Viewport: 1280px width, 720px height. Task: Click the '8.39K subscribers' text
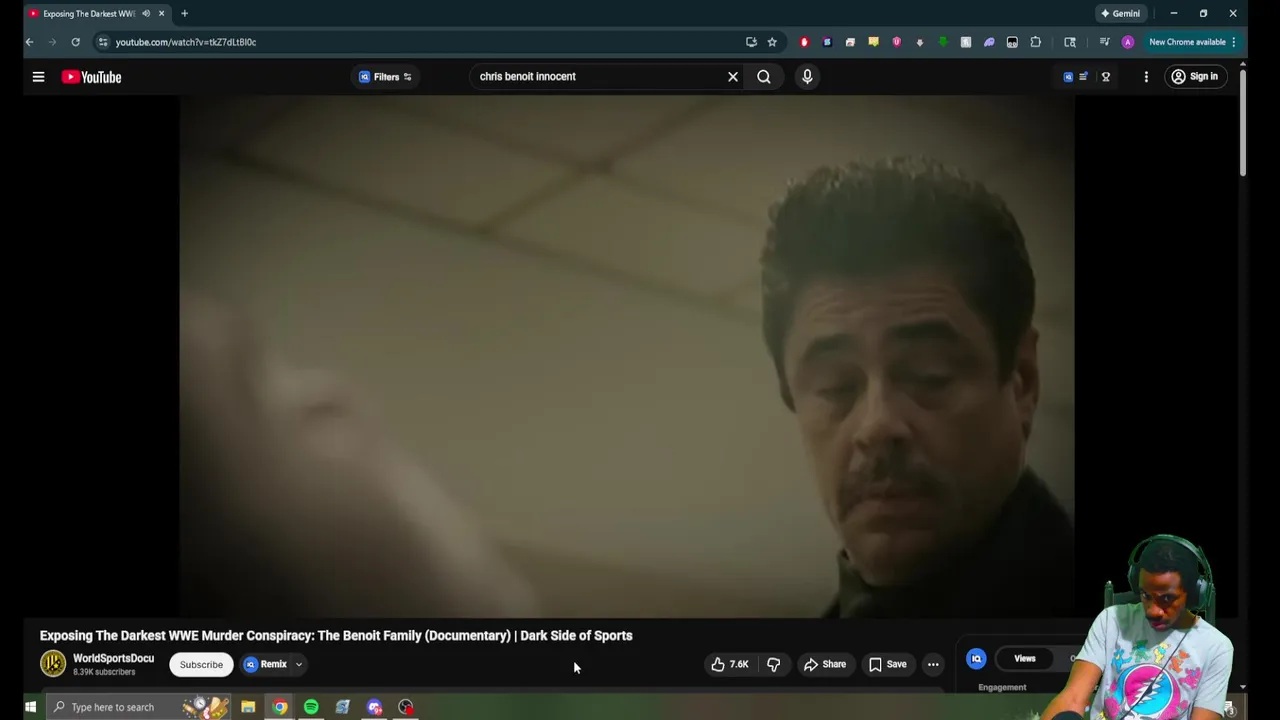pyautogui.click(x=104, y=672)
